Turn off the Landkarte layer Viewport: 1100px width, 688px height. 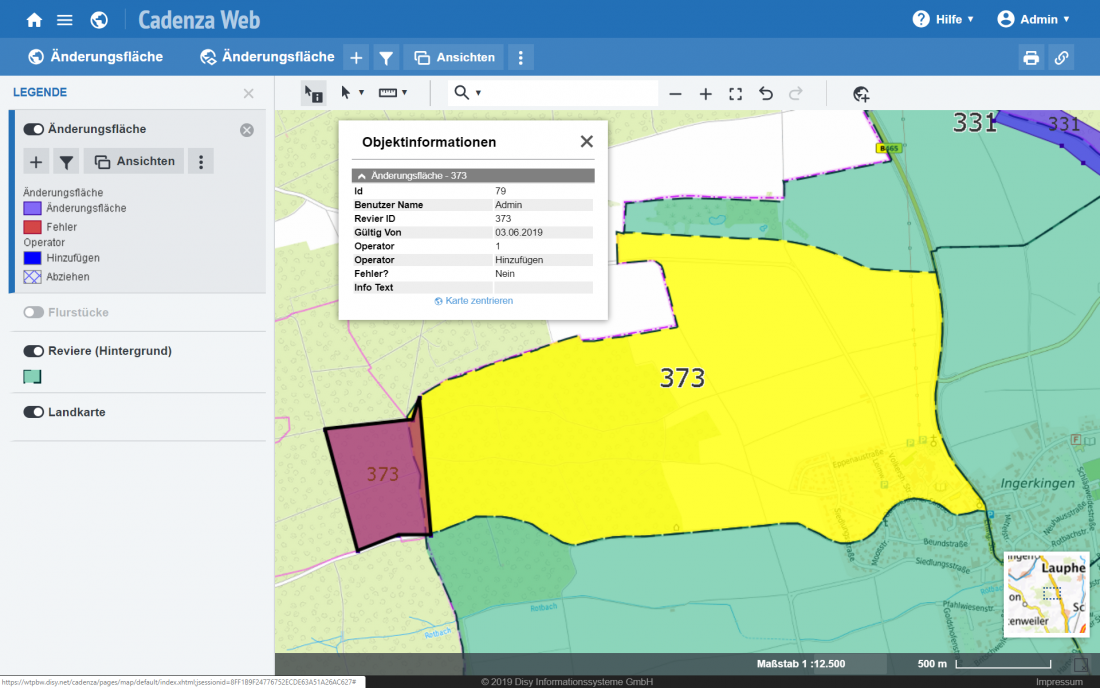click(x=34, y=412)
